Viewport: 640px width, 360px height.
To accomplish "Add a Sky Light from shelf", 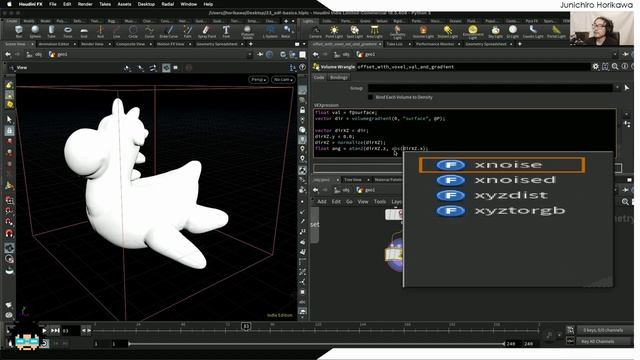I will point(495,31).
